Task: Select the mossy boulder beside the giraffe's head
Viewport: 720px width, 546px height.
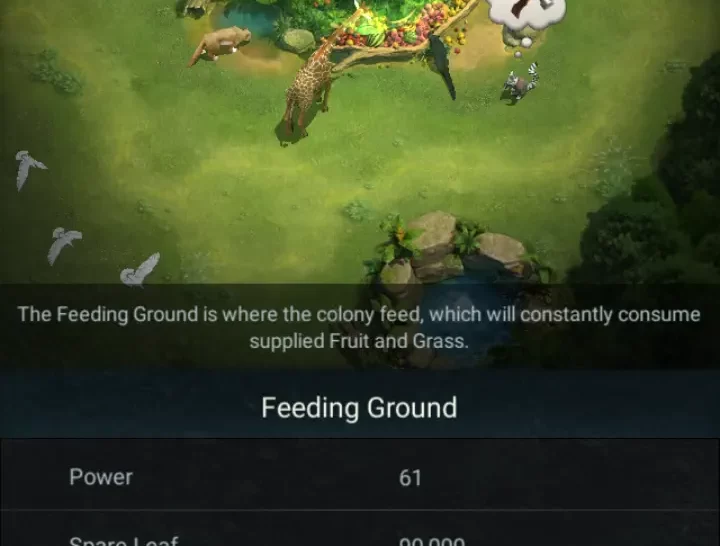Action: (298, 40)
